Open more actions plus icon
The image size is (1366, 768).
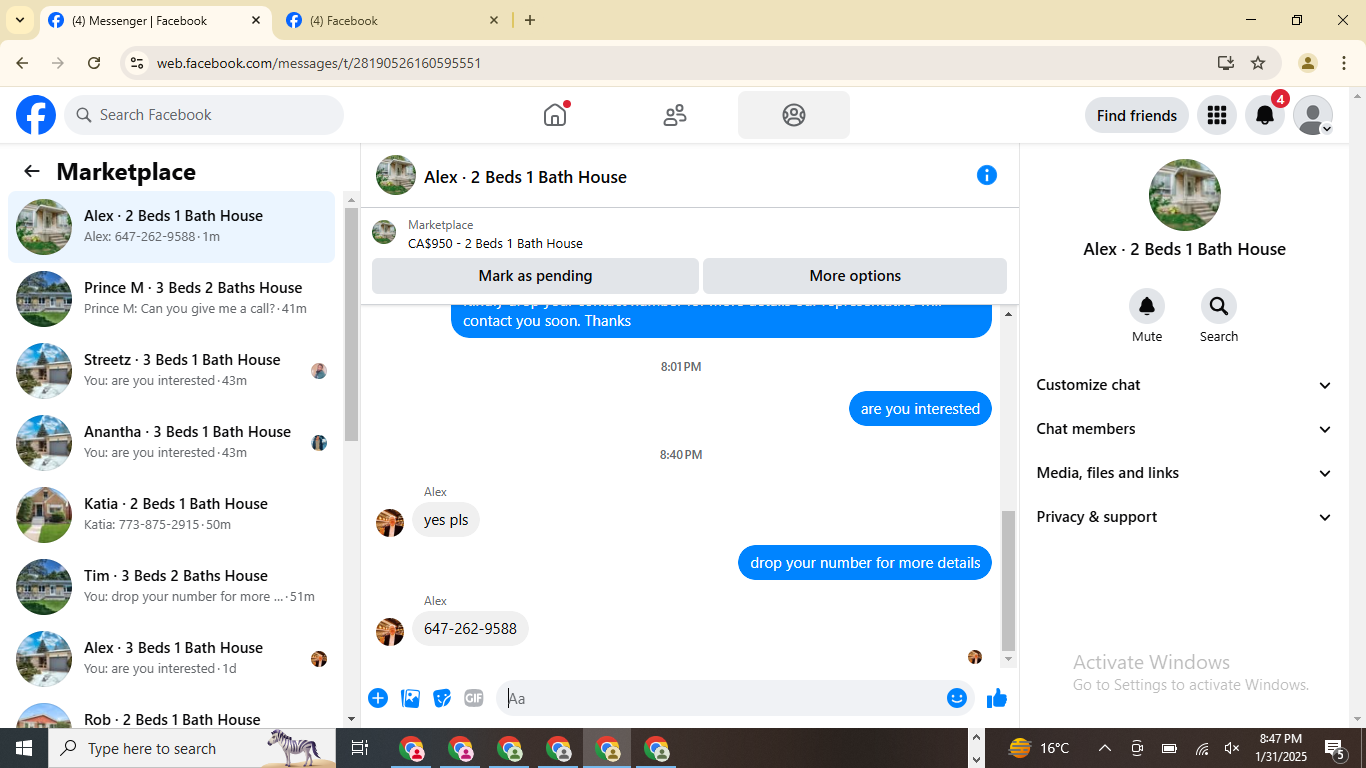[x=378, y=698]
